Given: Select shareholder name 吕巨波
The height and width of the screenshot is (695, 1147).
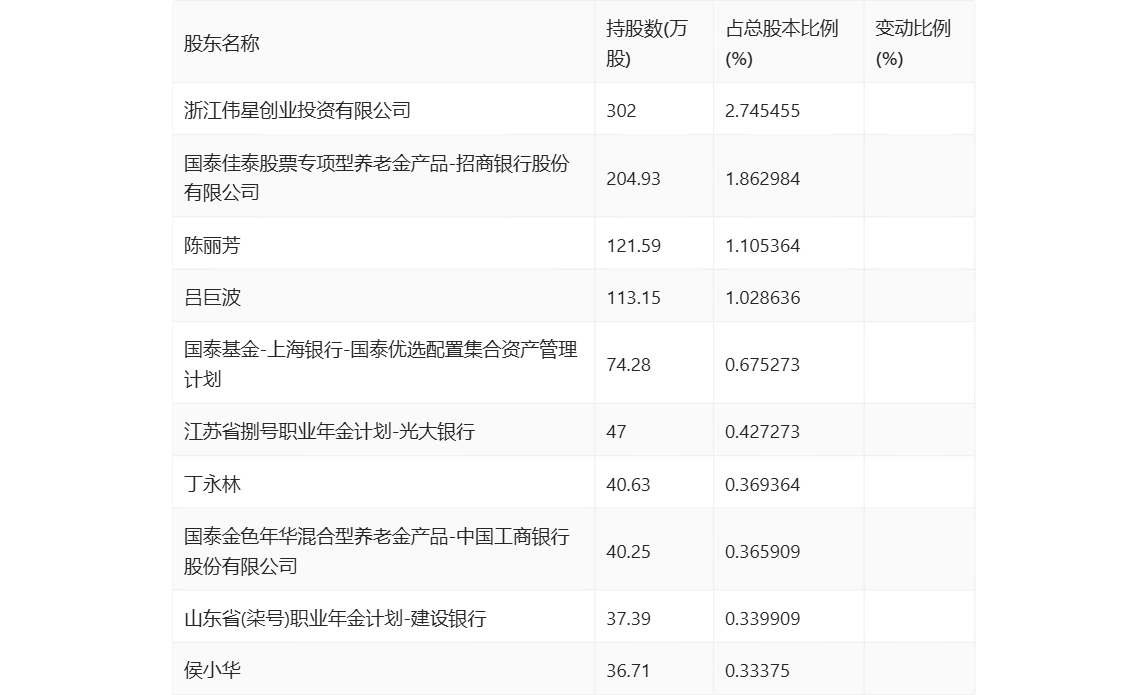Looking at the screenshot, I should (212, 298).
